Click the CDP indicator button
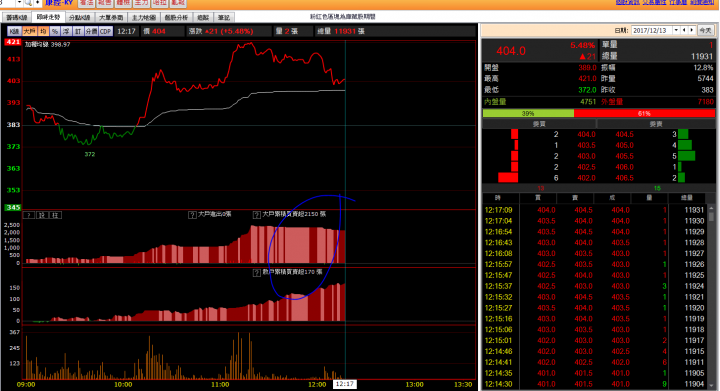 [106, 31]
